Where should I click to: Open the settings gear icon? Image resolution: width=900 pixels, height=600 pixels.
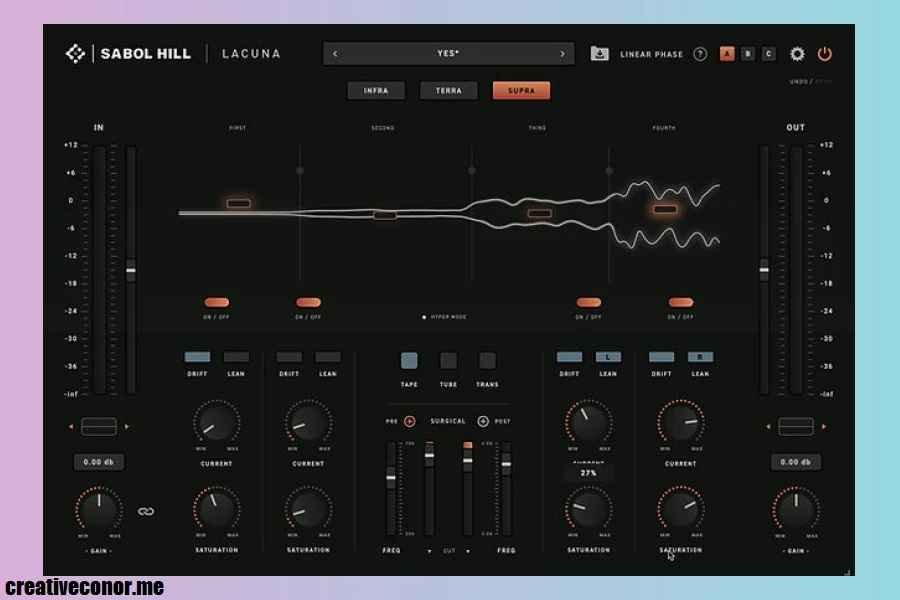pyautogui.click(x=797, y=54)
